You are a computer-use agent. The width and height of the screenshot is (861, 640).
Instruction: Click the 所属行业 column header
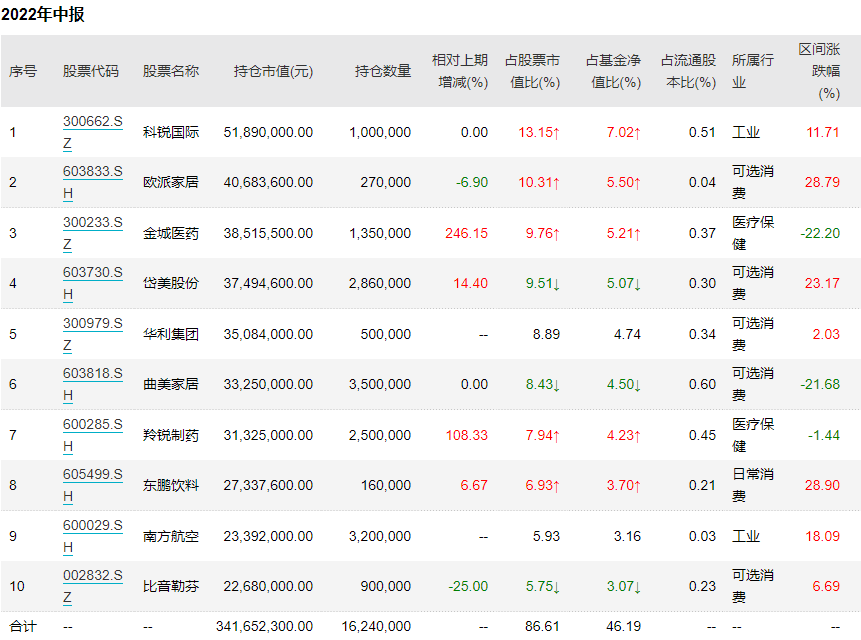(x=752, y=71)
